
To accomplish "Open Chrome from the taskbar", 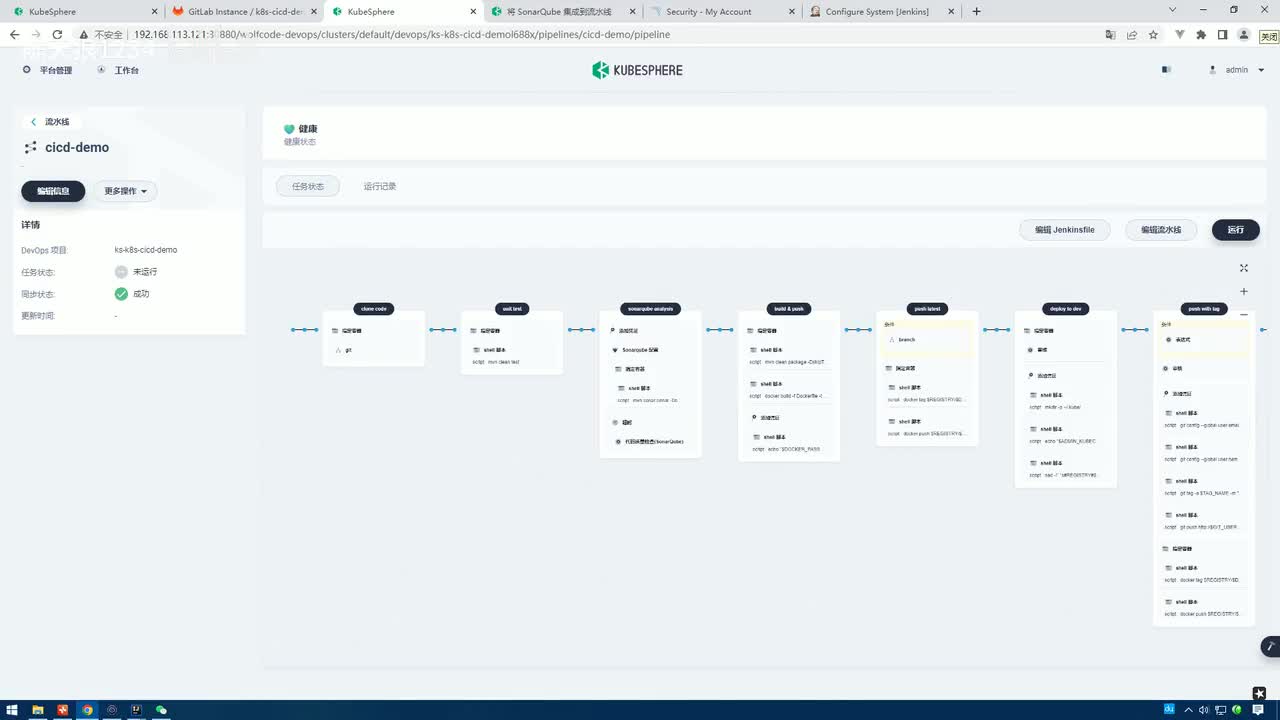I will click(87, 710).
